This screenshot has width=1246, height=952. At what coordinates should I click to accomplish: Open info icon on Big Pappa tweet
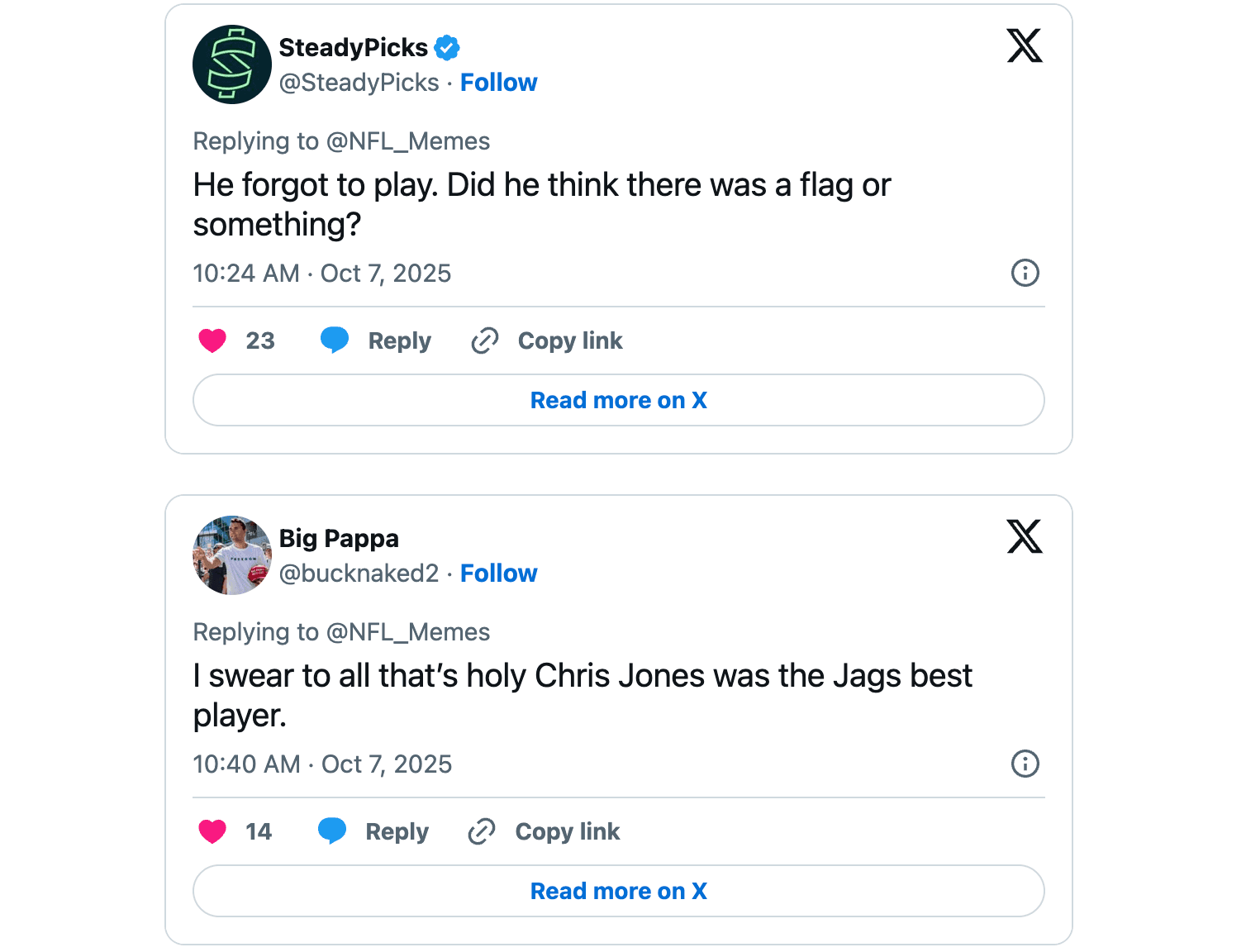pyautogui.click(x=1025, y=764)
